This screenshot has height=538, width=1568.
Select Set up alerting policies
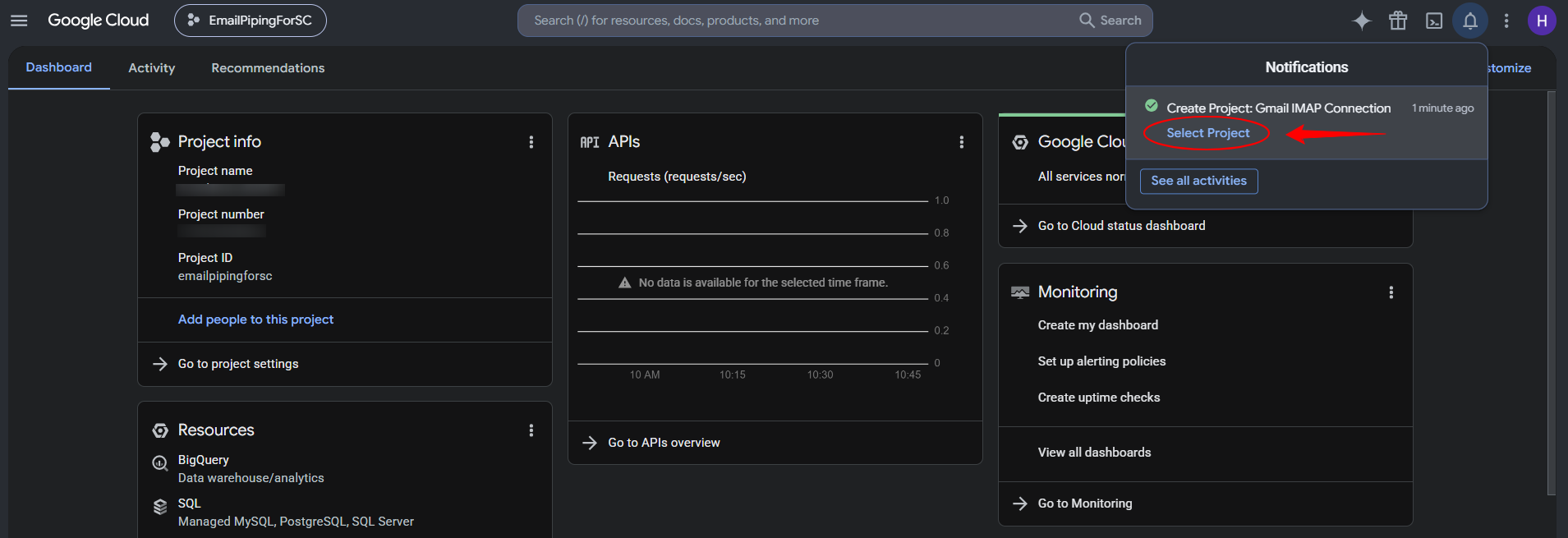tap(1101, 361)
